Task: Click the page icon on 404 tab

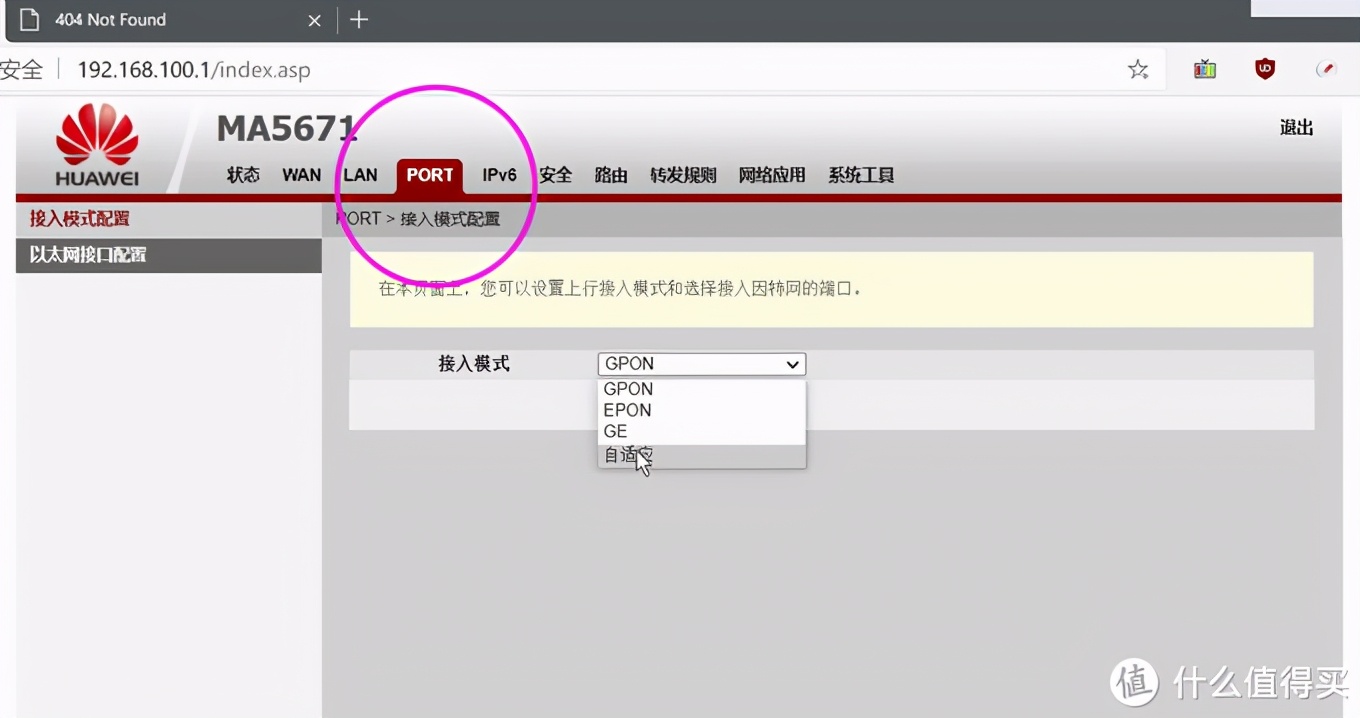Action: 29,19
